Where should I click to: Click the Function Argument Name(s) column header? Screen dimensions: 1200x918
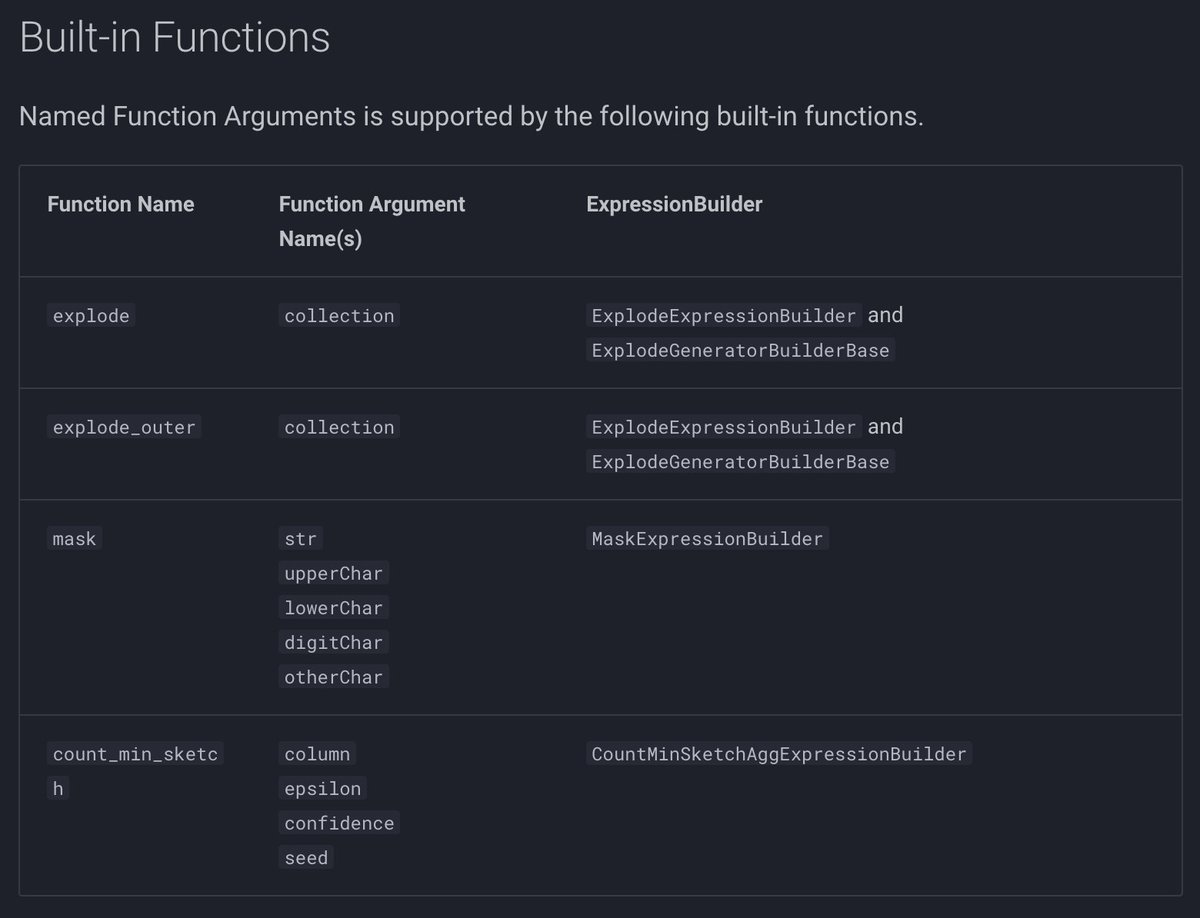(x=372, y=222)
